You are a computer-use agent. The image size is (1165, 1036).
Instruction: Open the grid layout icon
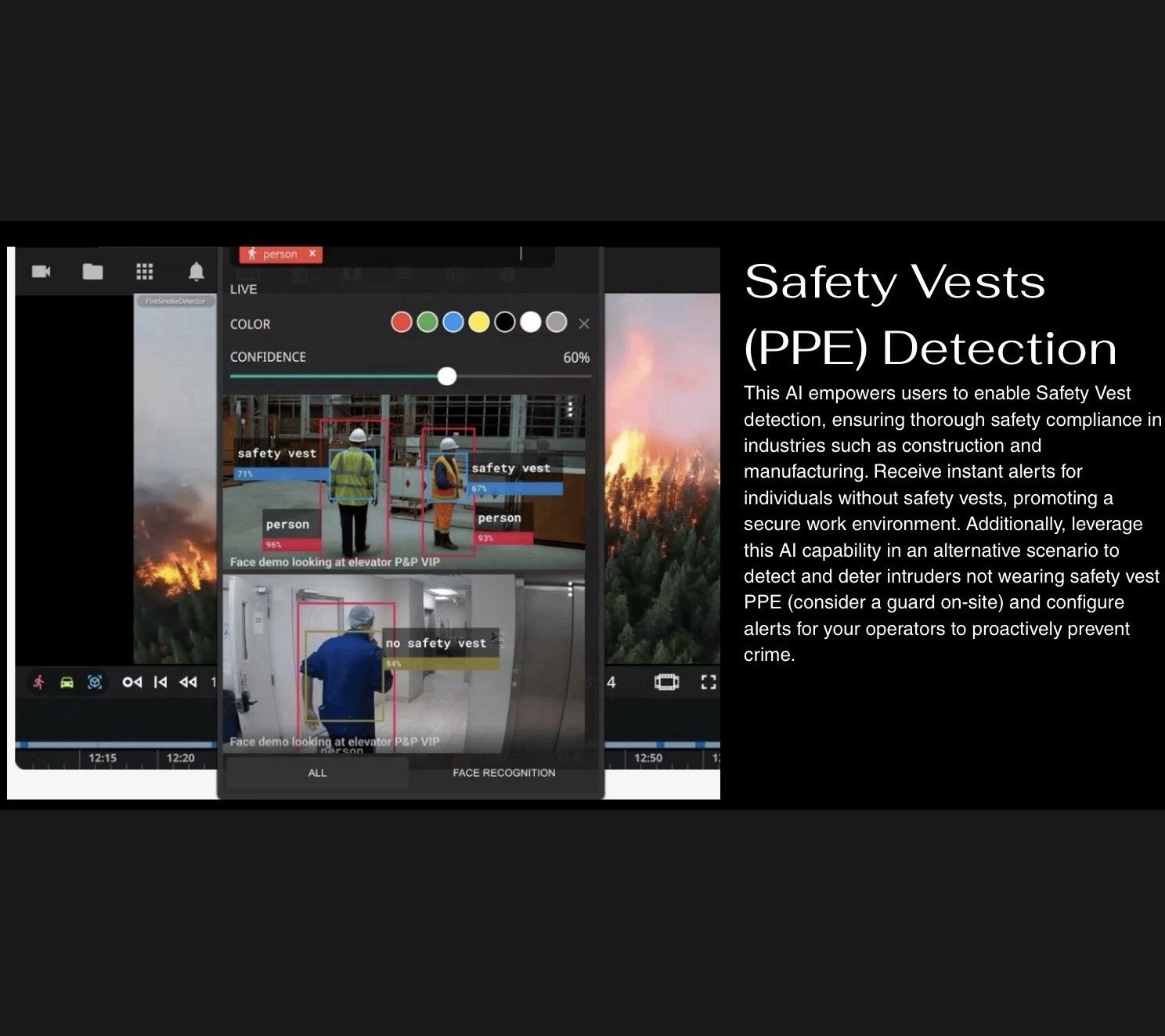tap(144, 271)
